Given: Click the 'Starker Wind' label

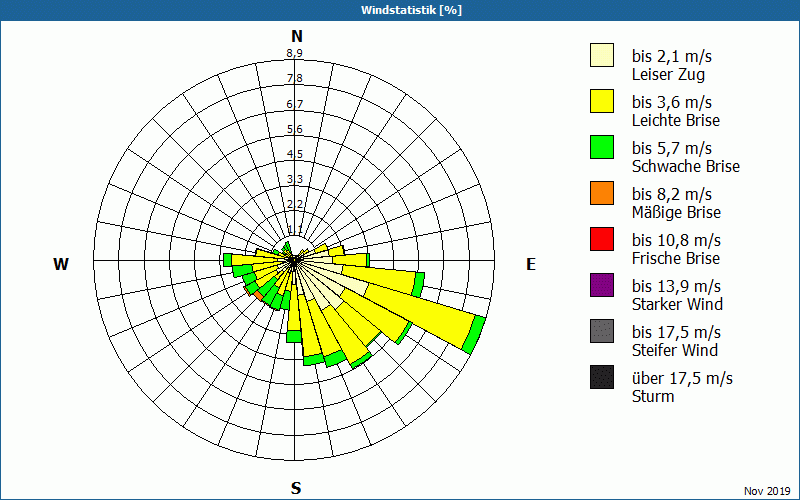Looking at the screenshot, I should [677, 304].
